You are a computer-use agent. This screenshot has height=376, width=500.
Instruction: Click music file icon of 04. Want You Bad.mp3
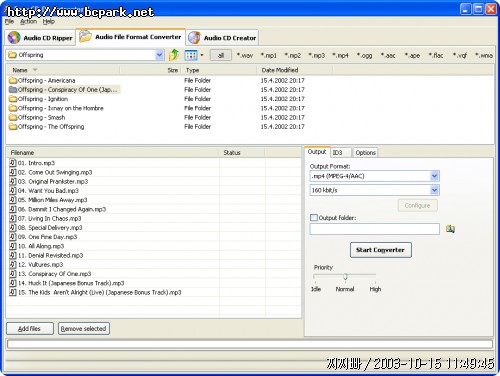[x=13, y=190]
